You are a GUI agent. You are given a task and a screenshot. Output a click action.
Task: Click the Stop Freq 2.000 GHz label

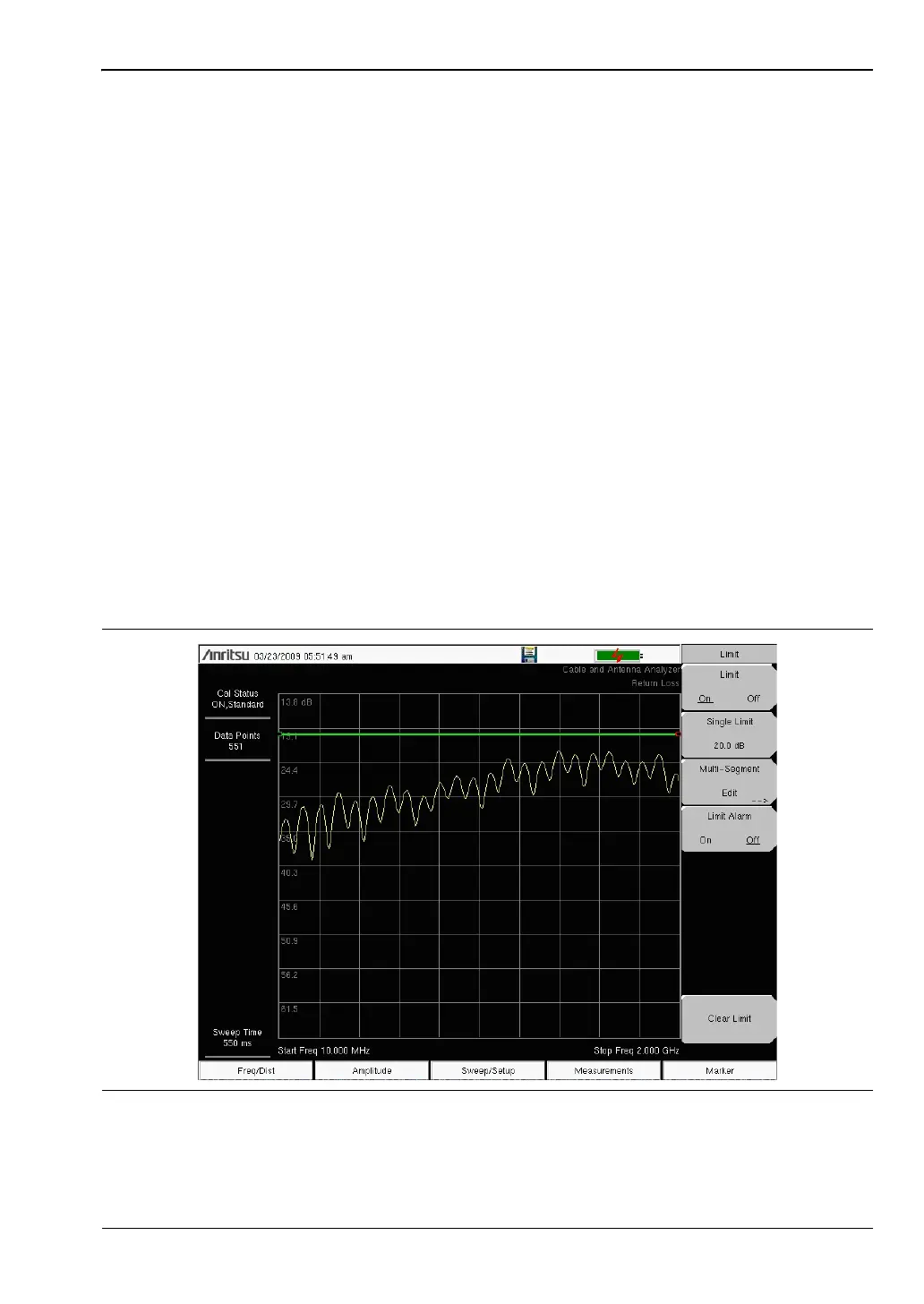(636, 1051)
